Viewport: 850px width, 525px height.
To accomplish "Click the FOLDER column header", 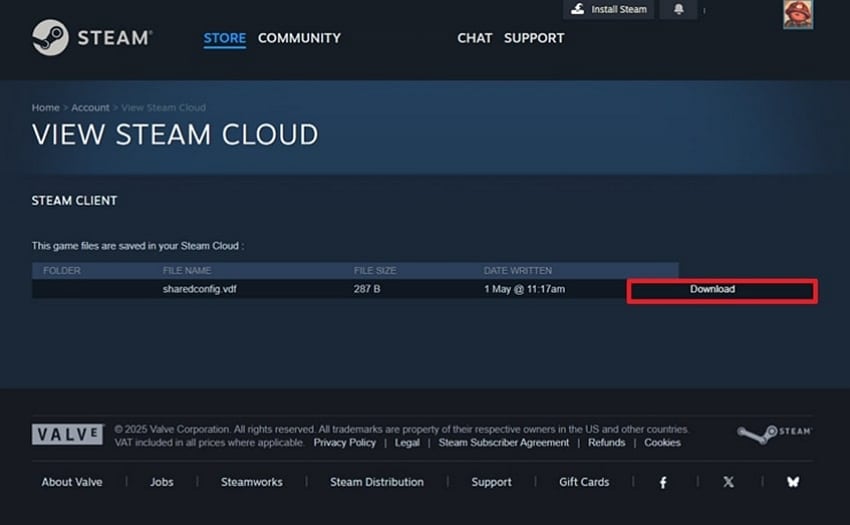I will 62,270.
